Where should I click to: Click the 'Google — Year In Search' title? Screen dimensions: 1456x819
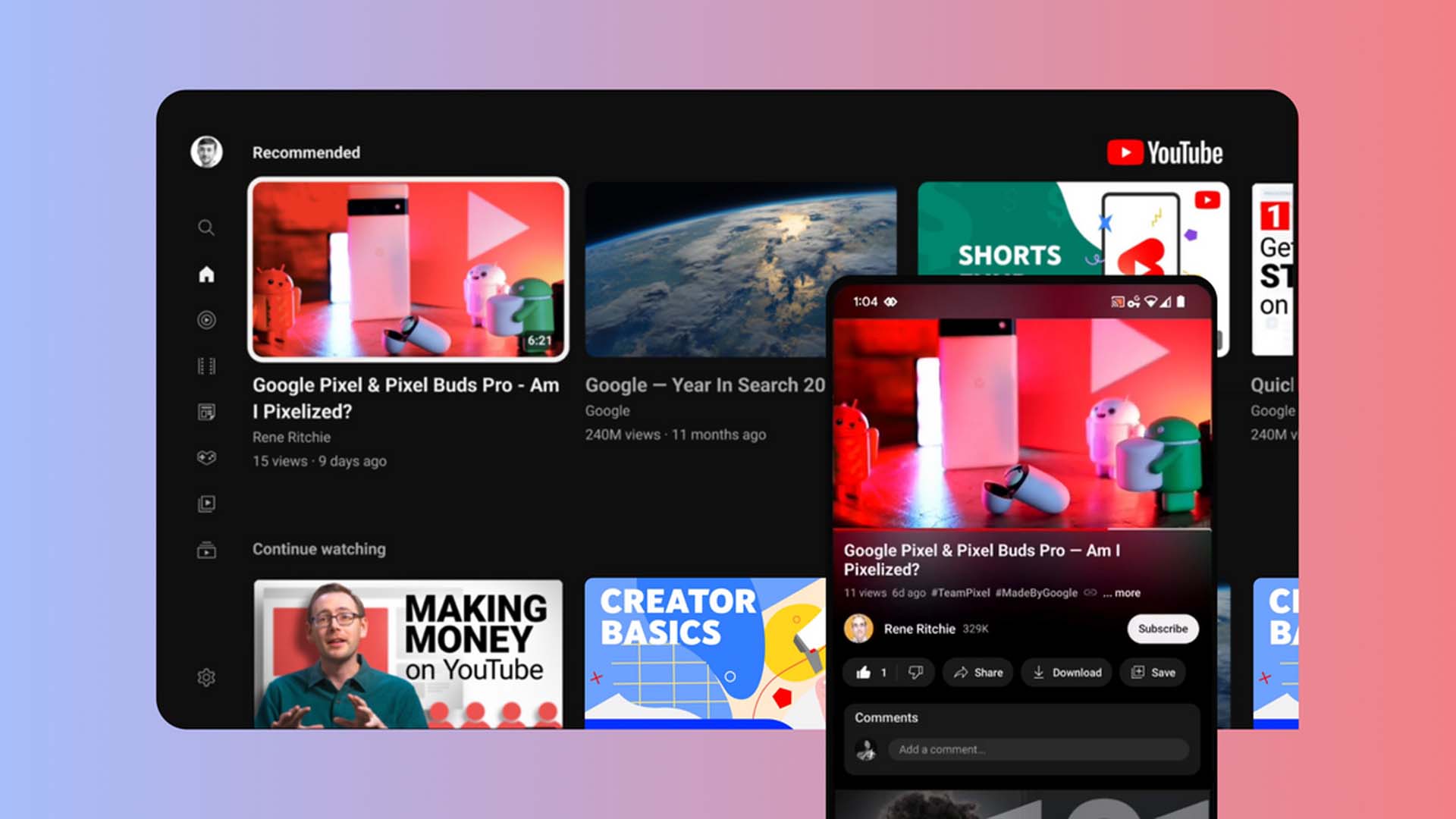click(x=704, y=385)
